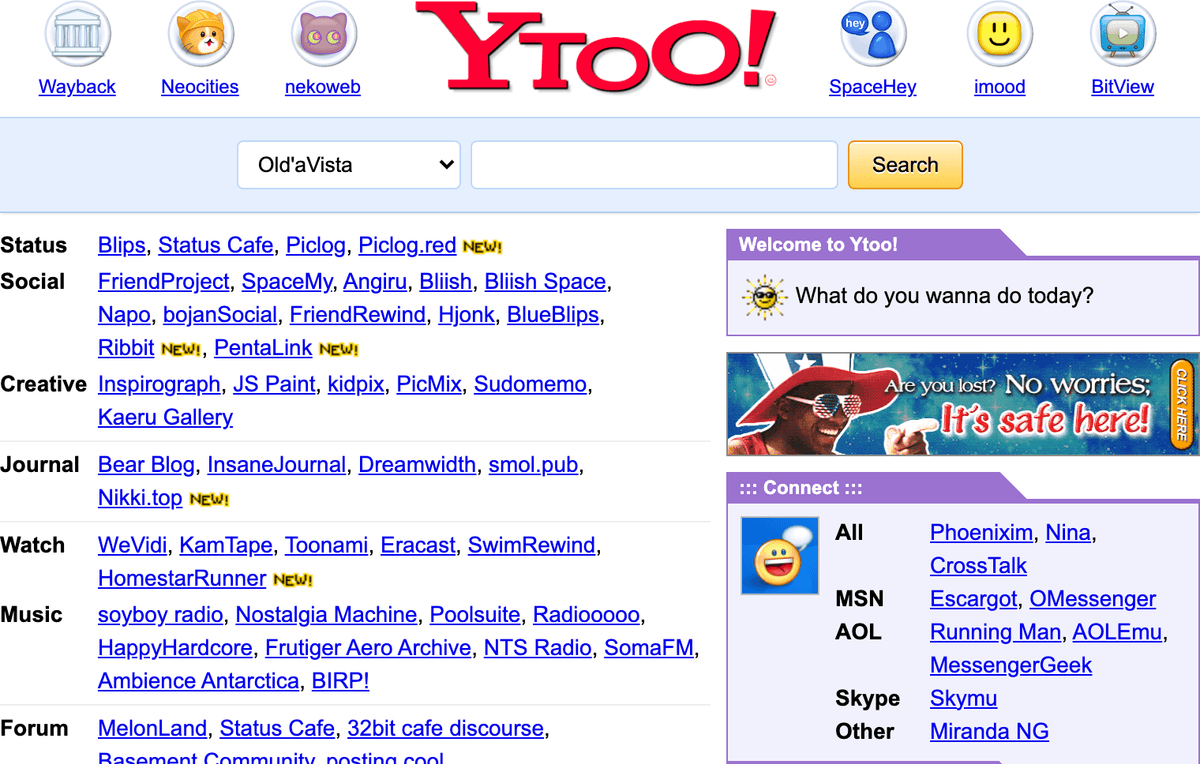This screenshot has width=1200, height=764.
Task: Open the SpaceHey chat bubble icon
Action: pos(873,35)
